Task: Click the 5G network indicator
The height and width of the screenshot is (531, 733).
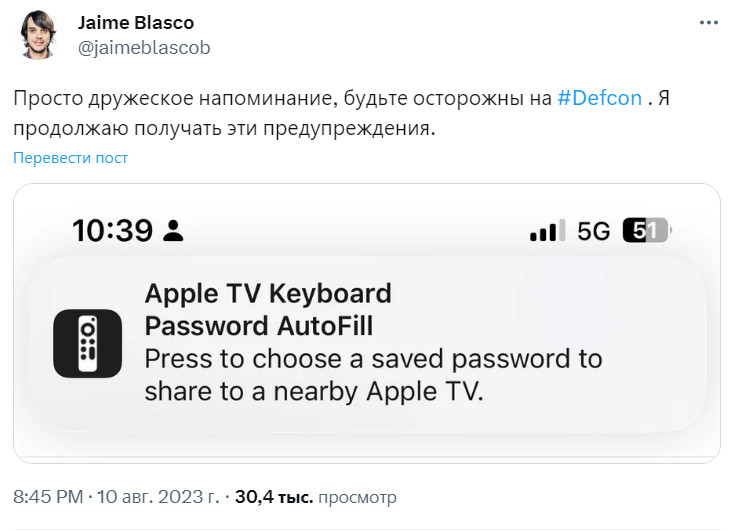Action: coord(593,231)
